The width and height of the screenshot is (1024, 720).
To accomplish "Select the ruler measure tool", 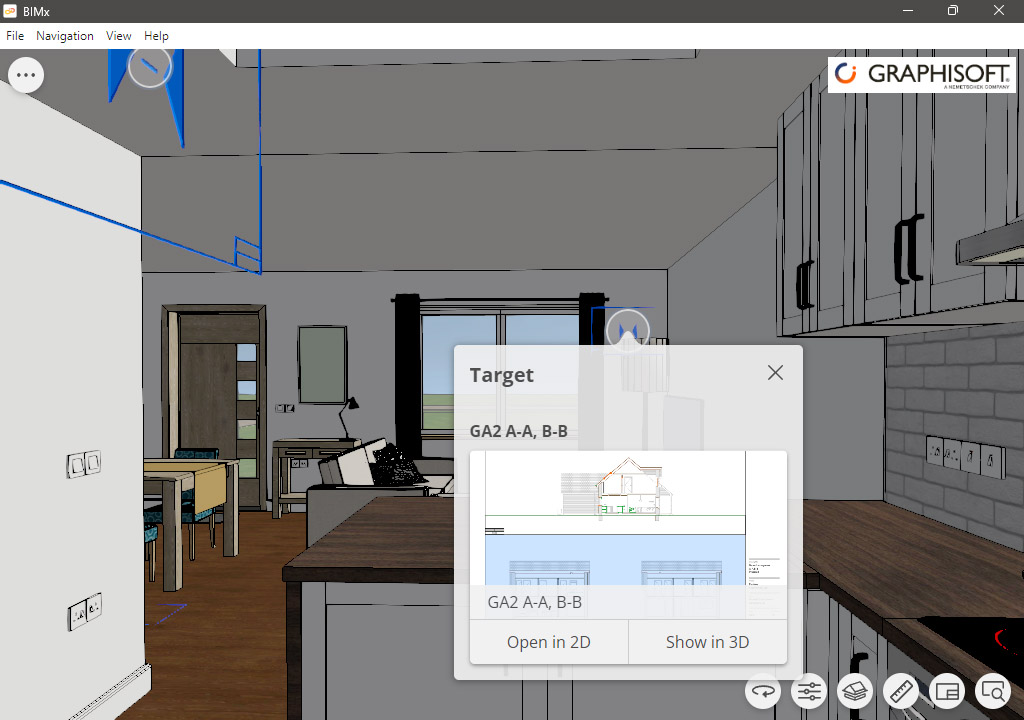I will [x=901, y=691].
